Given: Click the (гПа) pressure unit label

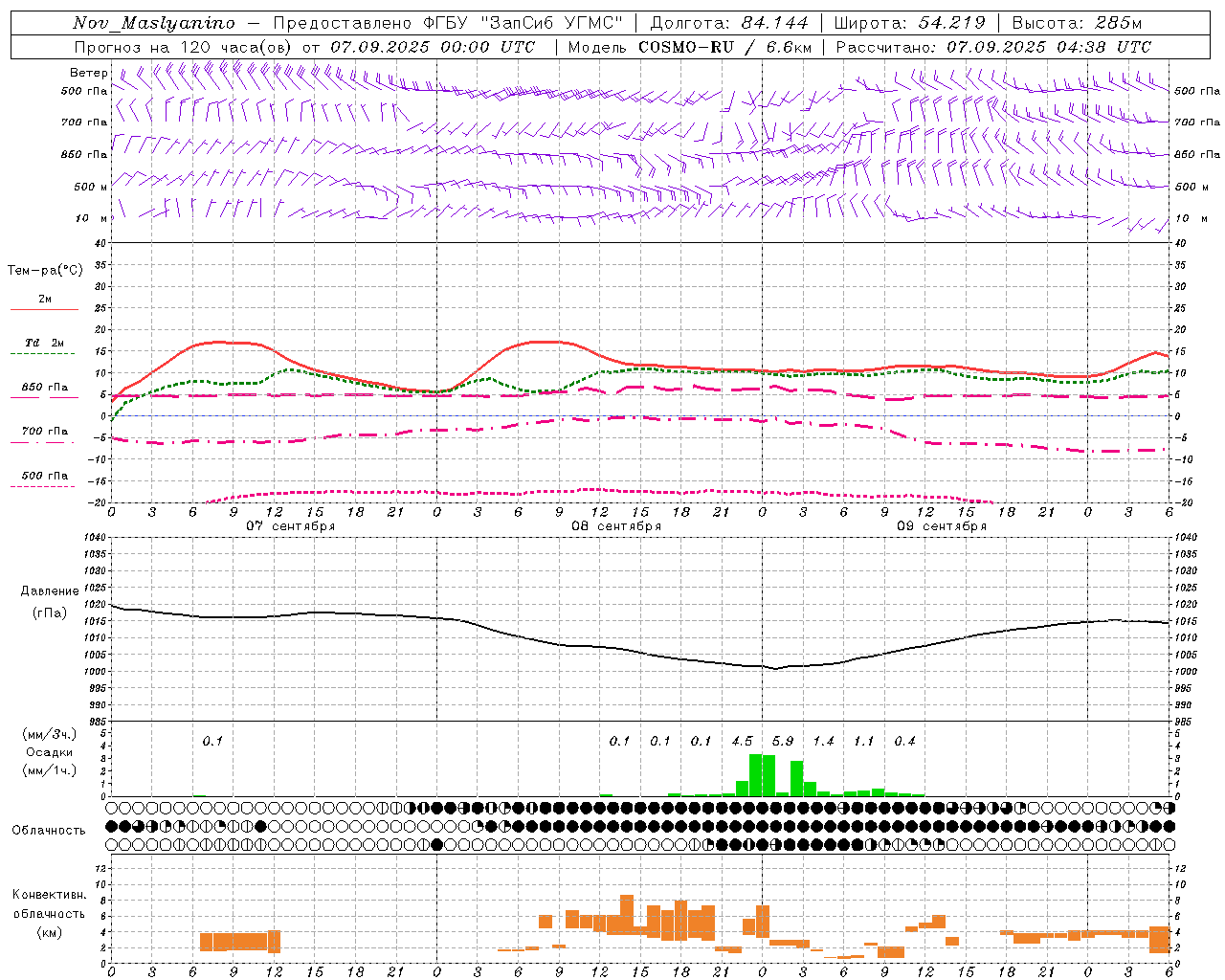Looking at the screenshot, I should click(50, 612).
